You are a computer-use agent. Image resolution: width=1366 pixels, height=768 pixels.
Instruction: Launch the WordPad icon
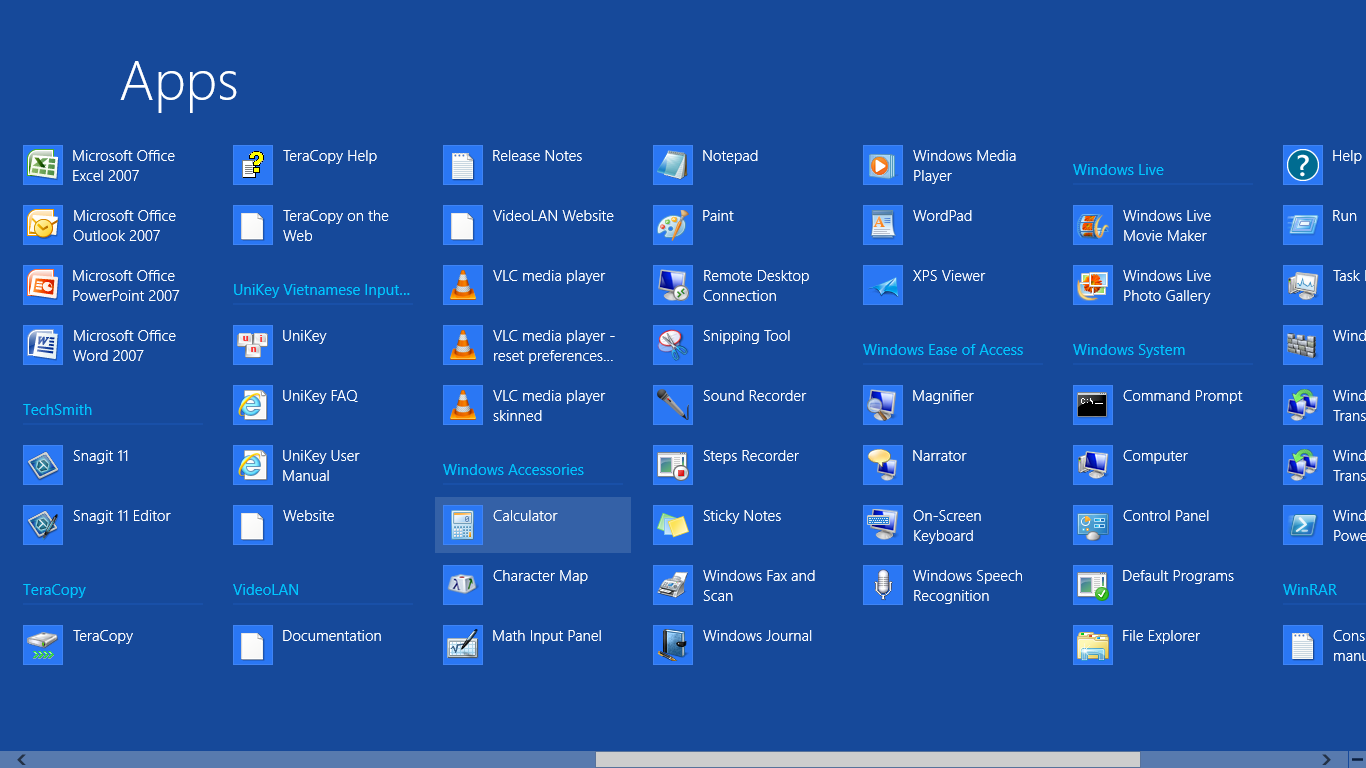click(883, 225)
